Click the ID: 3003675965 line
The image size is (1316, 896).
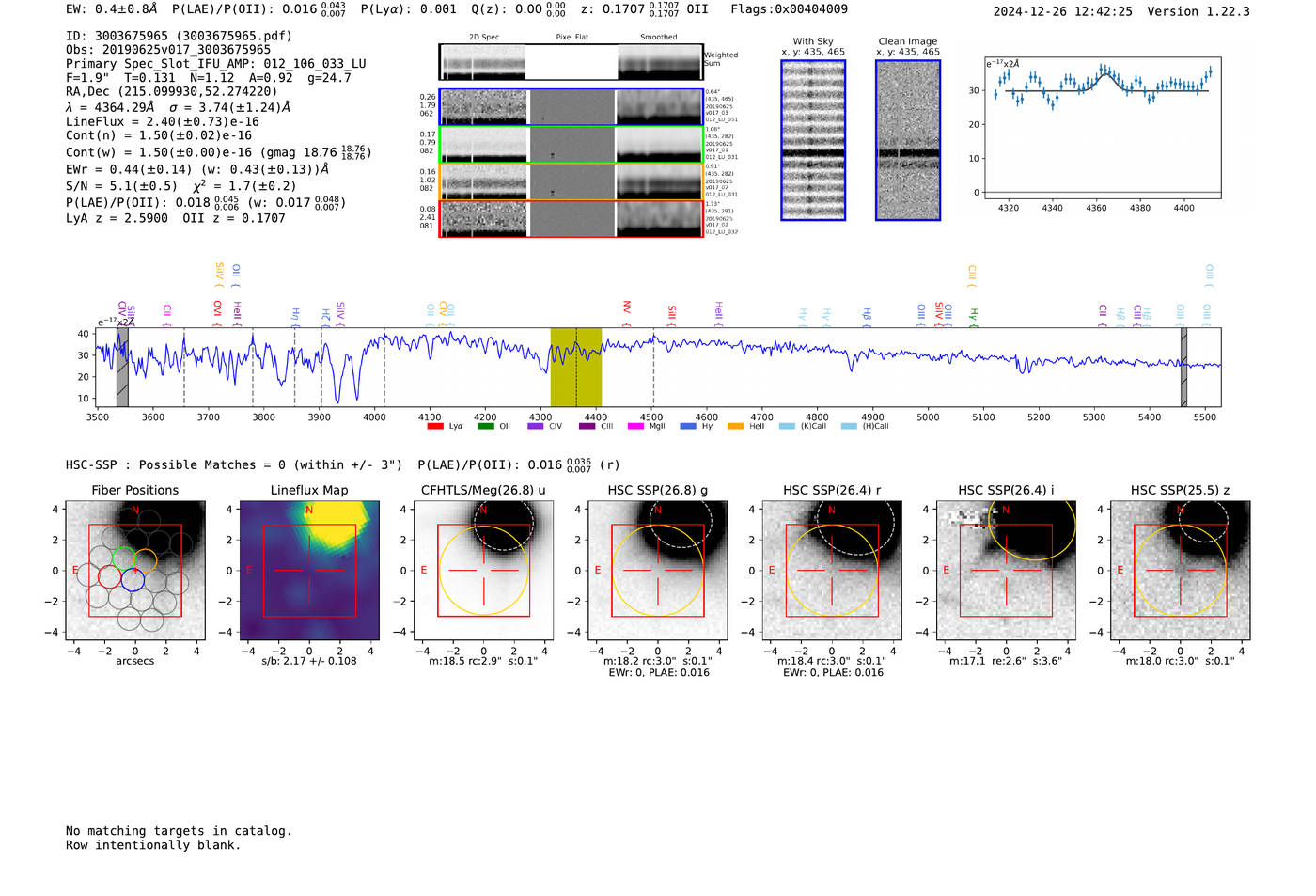coord(179,36)
